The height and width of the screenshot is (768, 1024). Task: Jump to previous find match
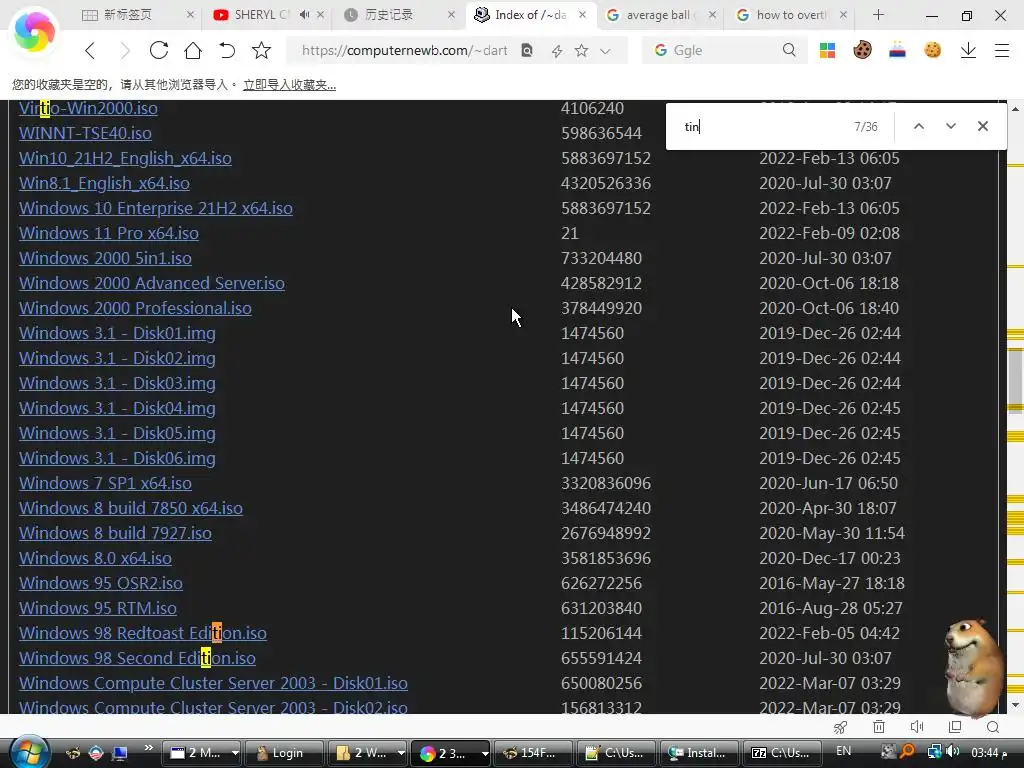[918, 126]
